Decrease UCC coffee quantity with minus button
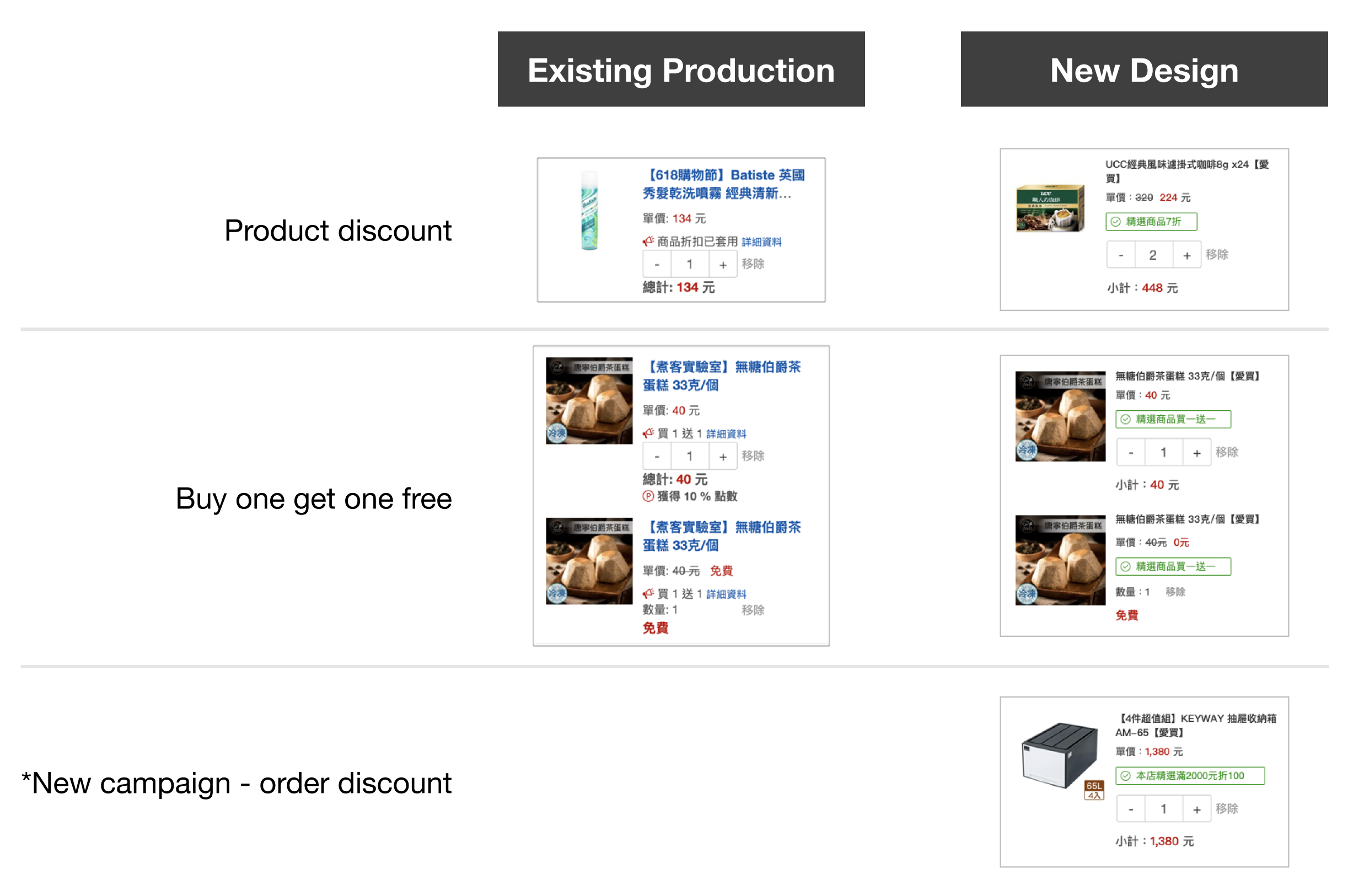1348x896 pixels. tap(1120, 255)
